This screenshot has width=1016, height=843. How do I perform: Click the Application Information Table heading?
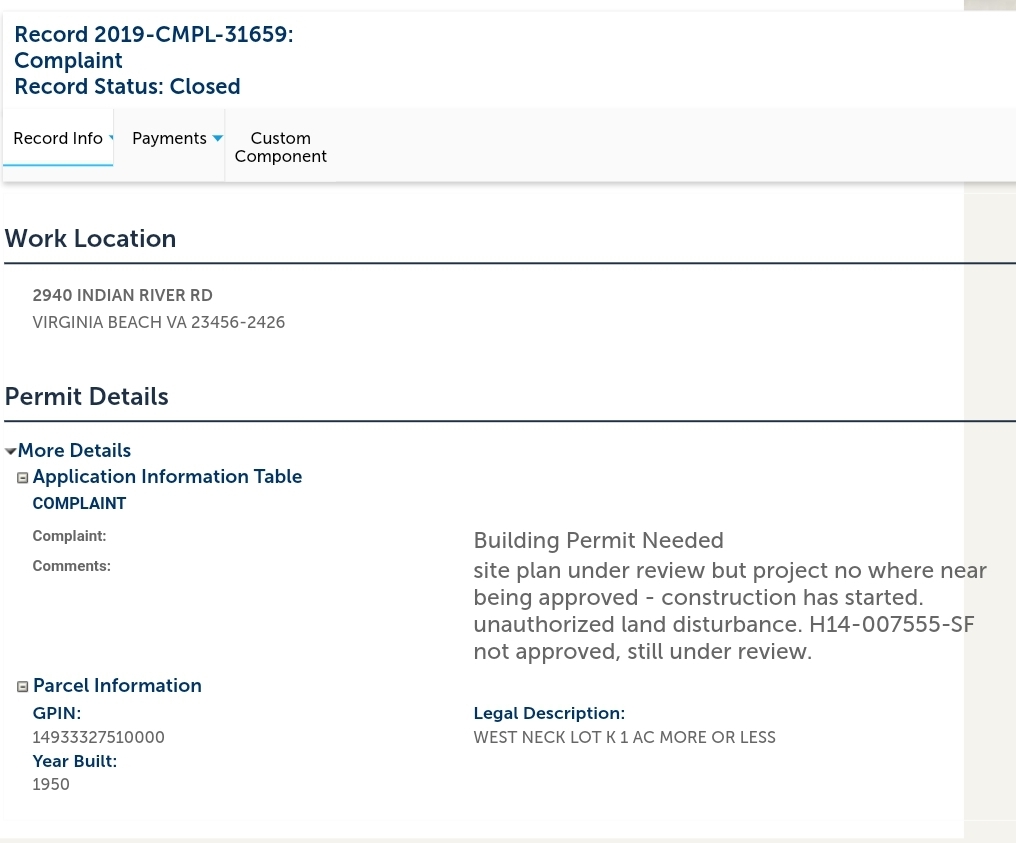[167, 477]
